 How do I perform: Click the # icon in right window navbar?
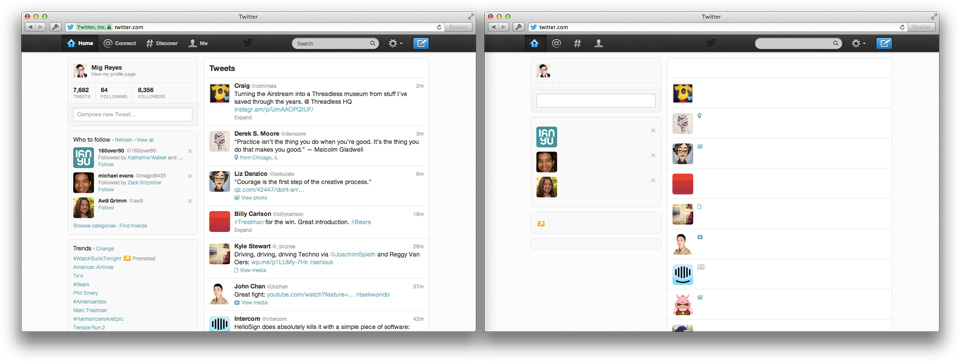tap(577, 43)
